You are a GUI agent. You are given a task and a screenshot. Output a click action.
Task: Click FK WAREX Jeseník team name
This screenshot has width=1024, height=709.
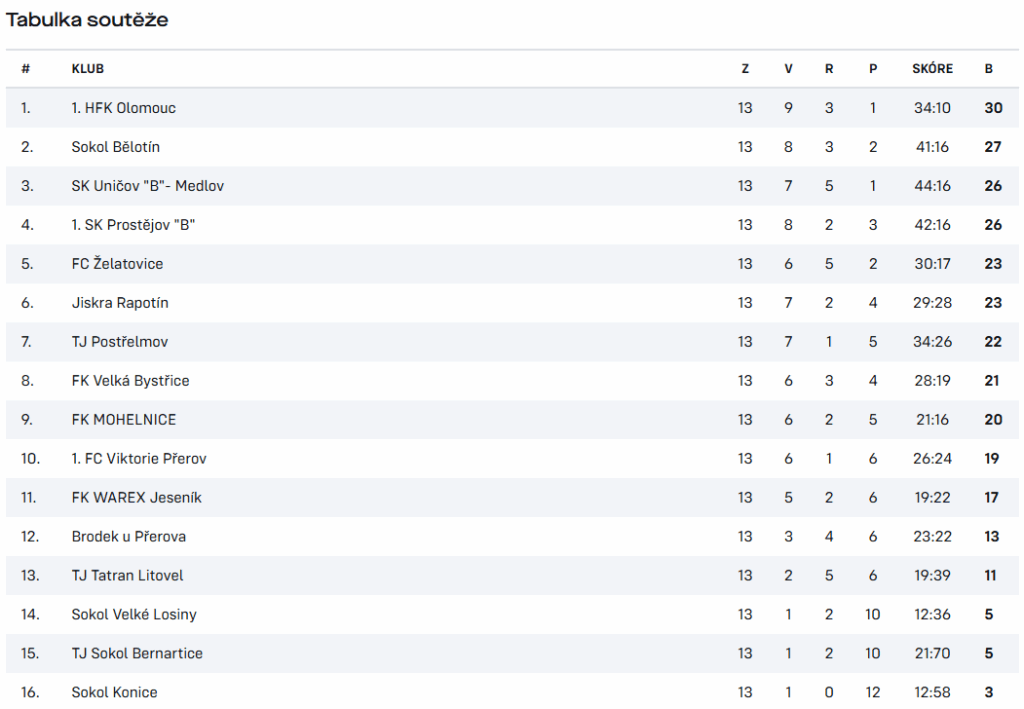[x=136, y=497]
